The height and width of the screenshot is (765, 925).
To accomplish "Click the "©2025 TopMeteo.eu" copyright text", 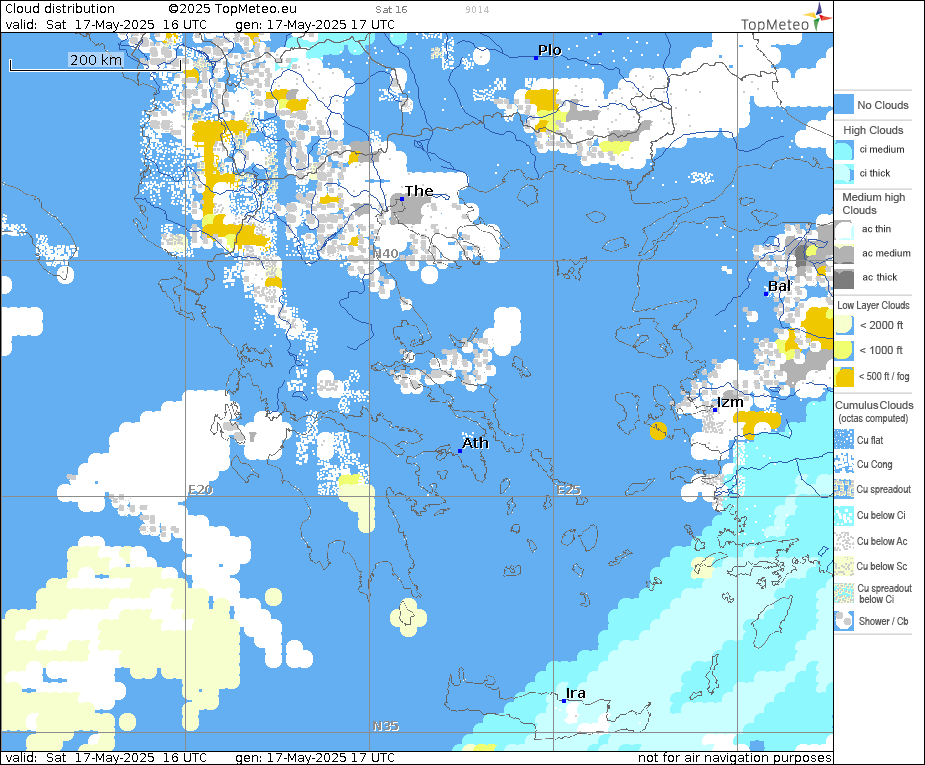I will tap(232, 9).
